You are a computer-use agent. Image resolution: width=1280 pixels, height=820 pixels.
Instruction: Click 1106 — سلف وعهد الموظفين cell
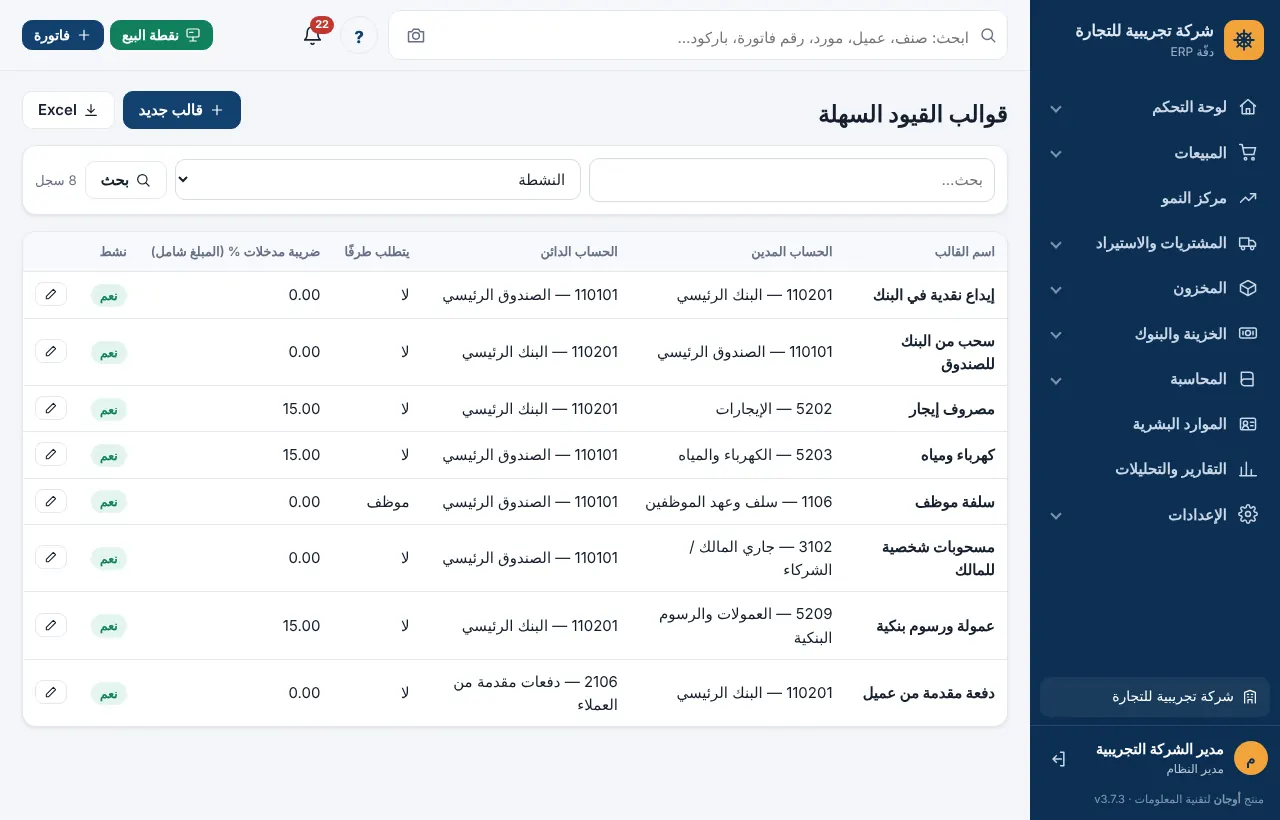[739, 501]
